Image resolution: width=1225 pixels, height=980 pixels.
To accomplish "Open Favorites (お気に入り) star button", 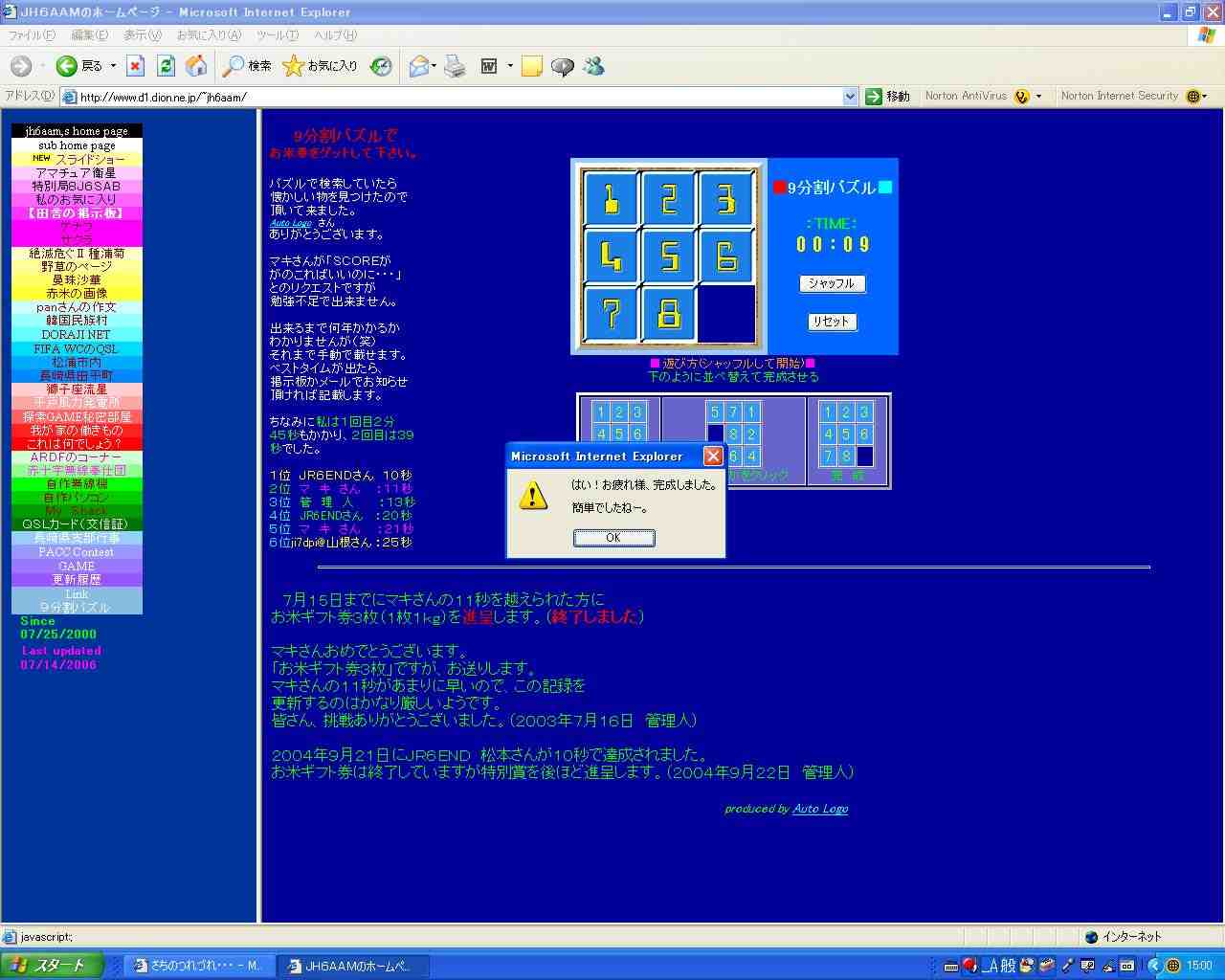I will pyautogui.click(x=321, y=66).
